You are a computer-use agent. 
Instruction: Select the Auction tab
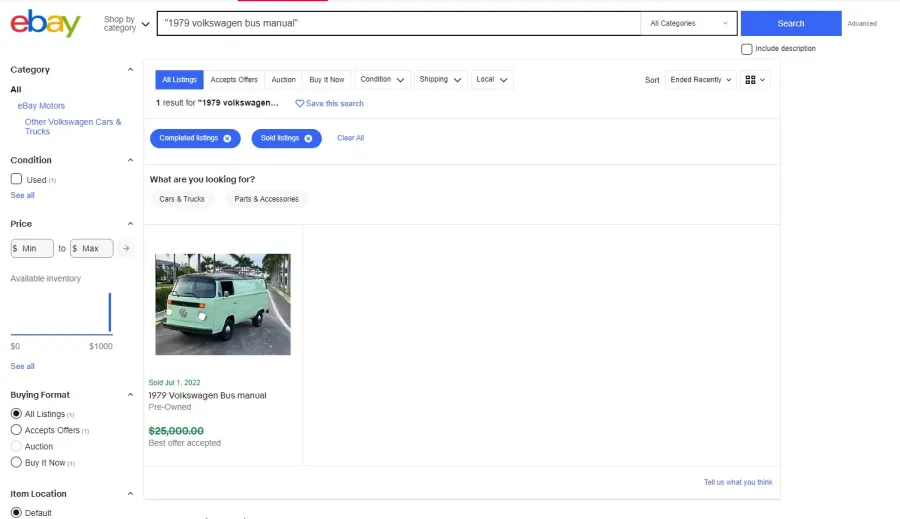click(284, 80)
